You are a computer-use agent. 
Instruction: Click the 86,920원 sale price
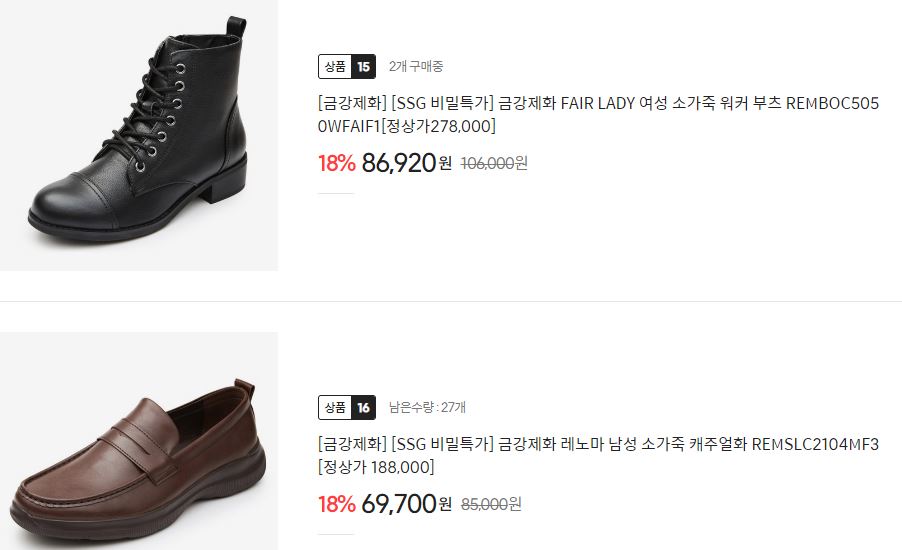pos(407,163)
